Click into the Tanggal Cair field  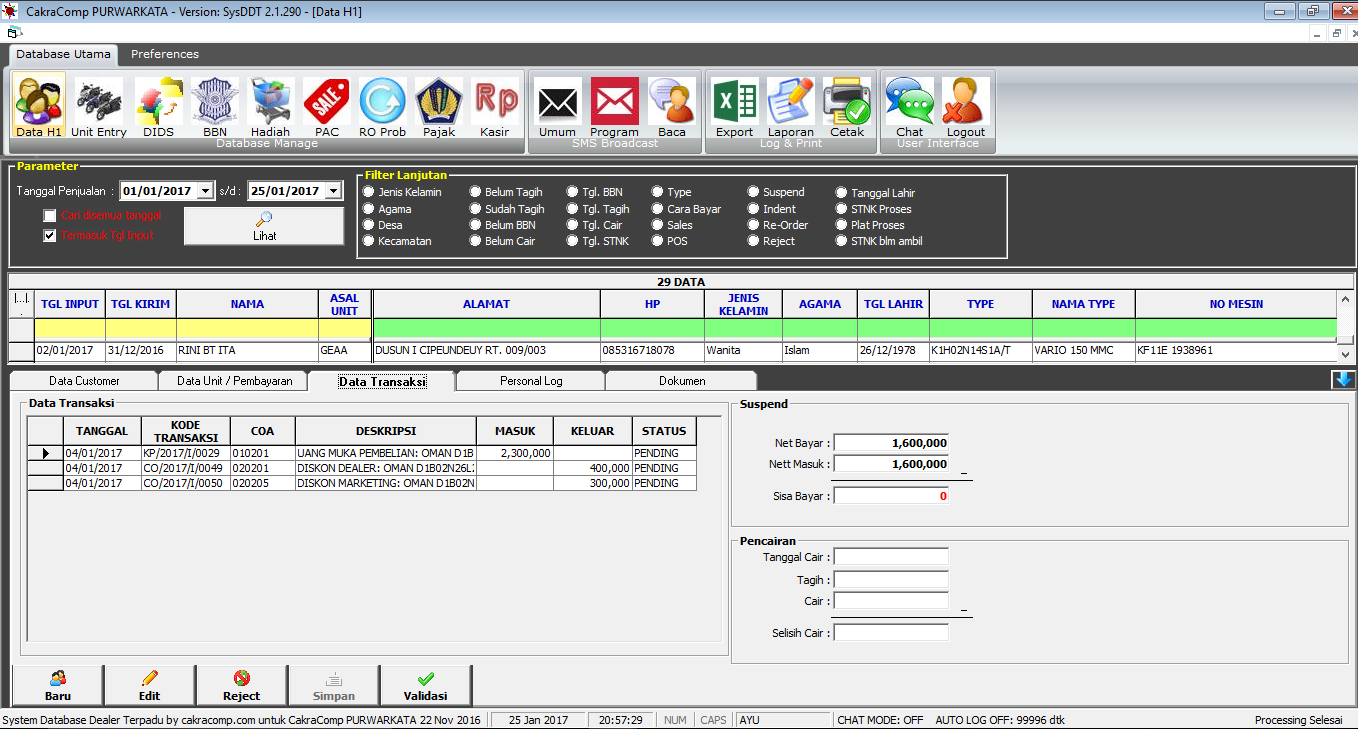click(x=890, y=557)
